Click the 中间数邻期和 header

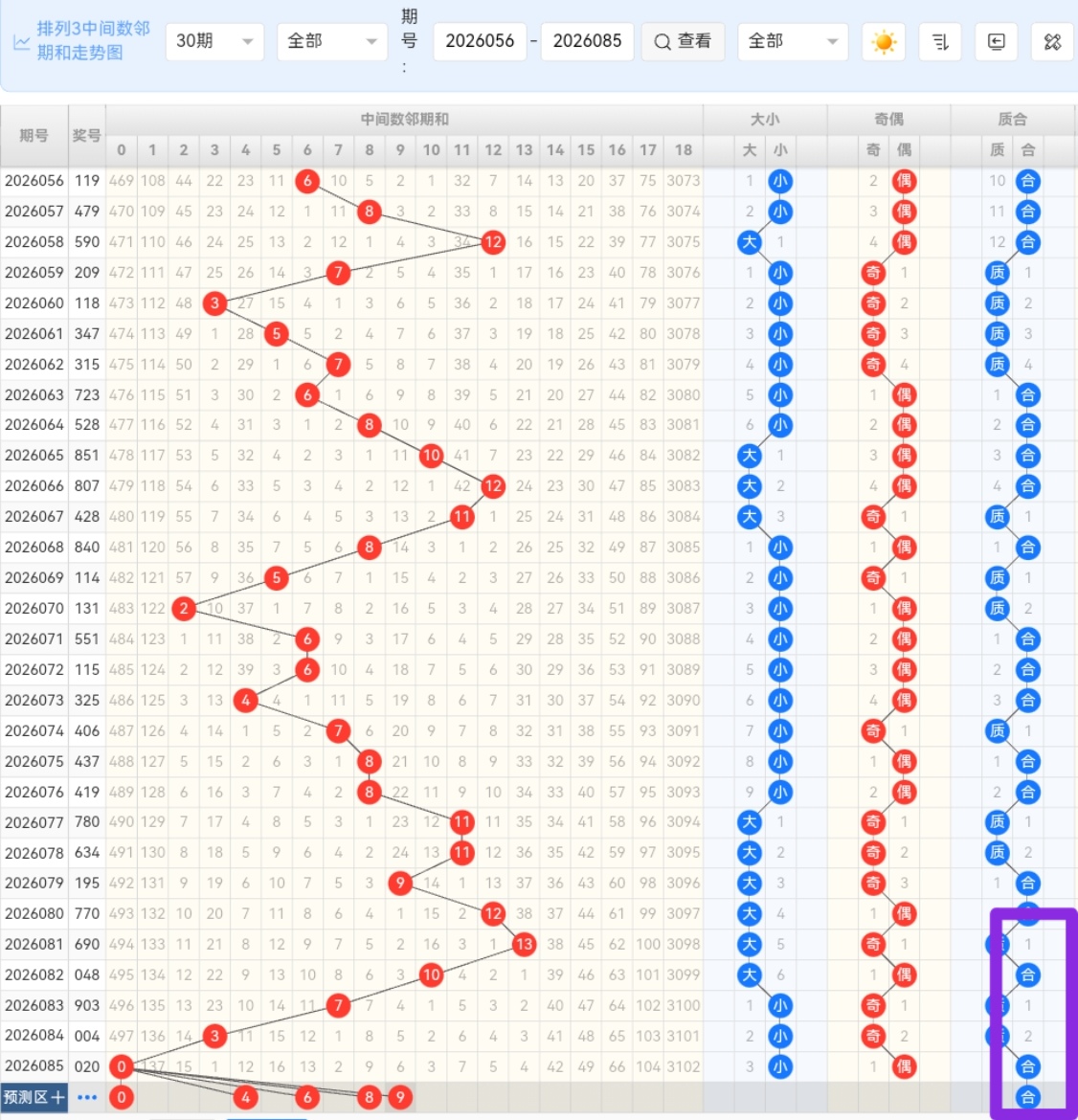click(x=404, y=120)
